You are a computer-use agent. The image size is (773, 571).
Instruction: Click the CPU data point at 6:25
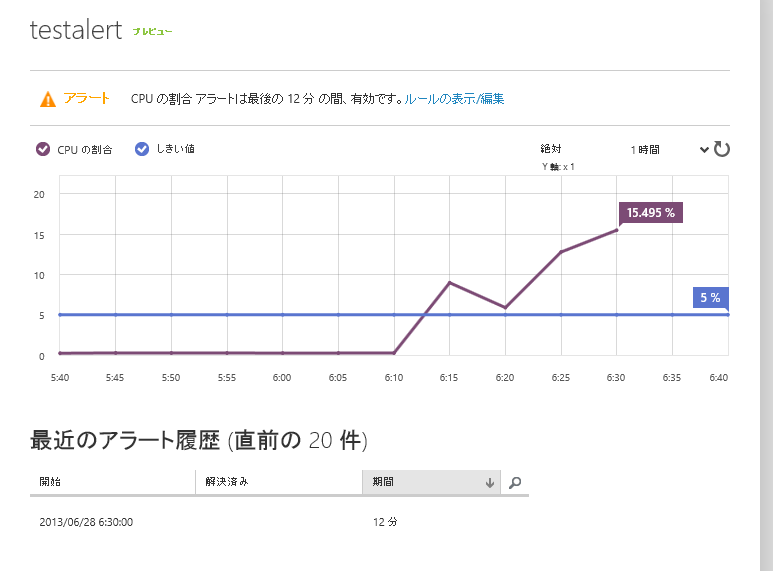561,252
